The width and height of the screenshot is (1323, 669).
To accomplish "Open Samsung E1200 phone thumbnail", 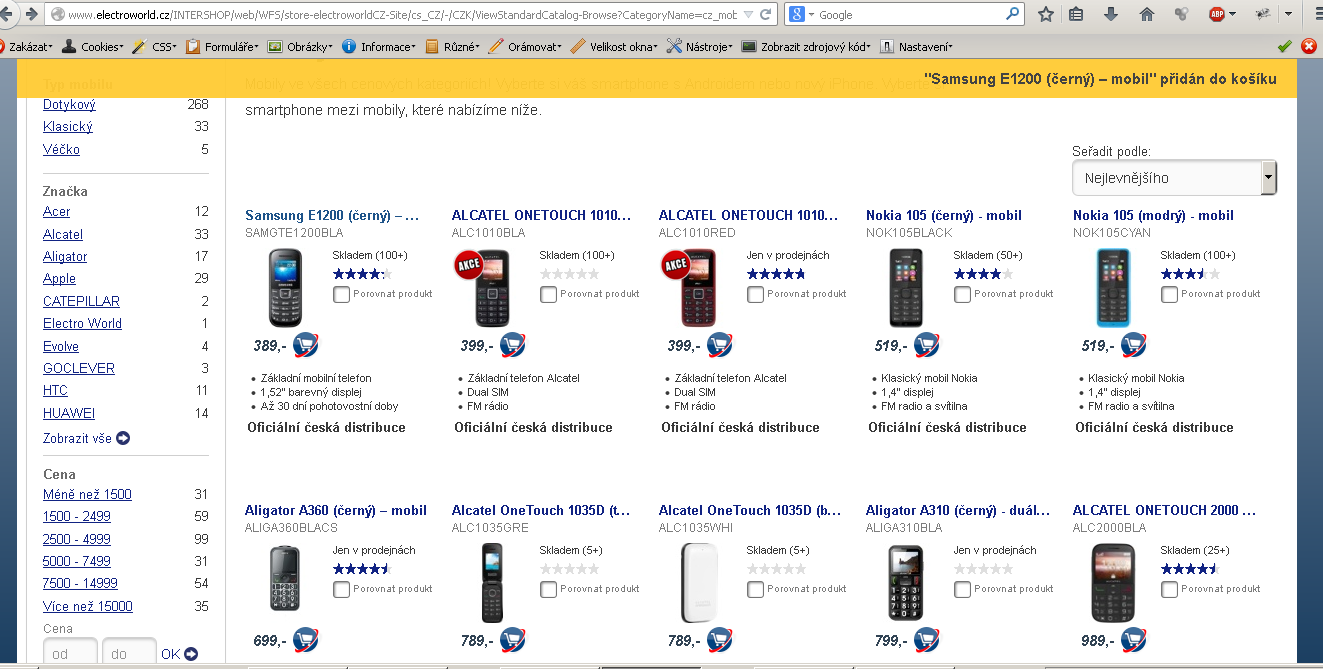I will tap(285, 288).
